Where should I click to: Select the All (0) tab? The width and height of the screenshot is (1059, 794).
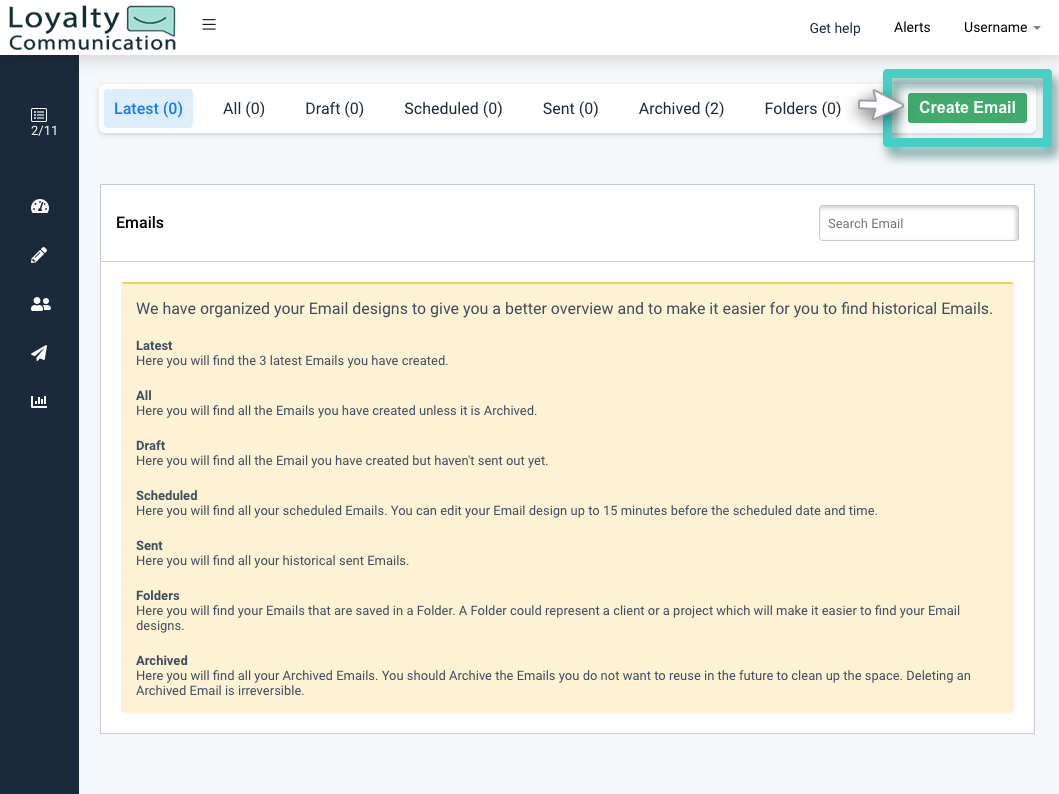[243, 108]
